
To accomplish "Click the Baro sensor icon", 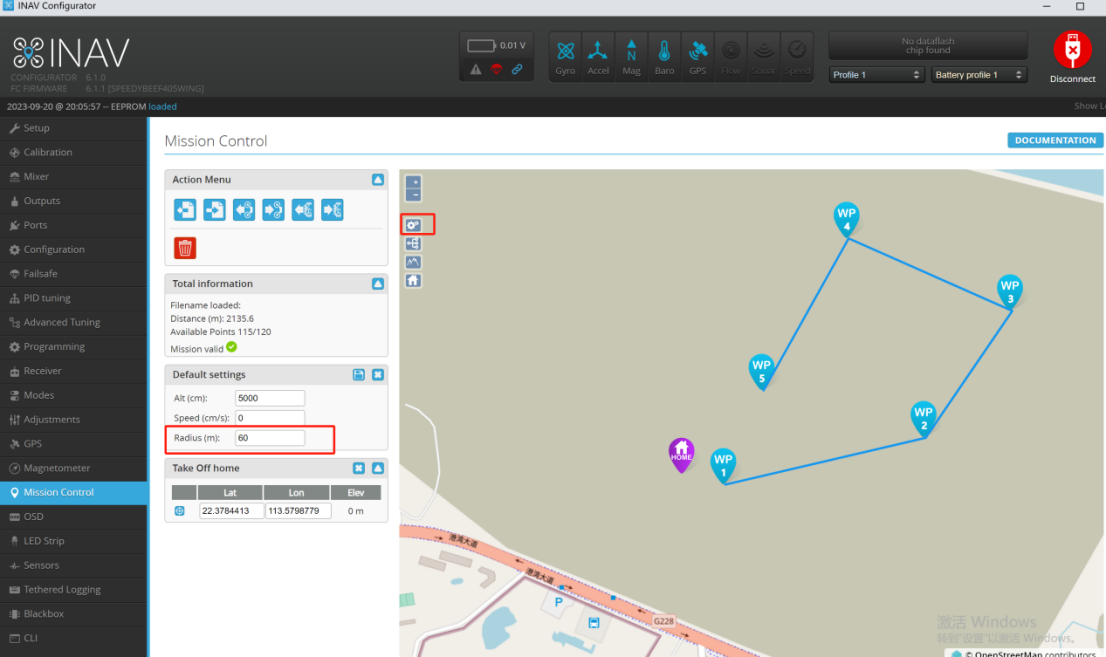I will point(664,57).
